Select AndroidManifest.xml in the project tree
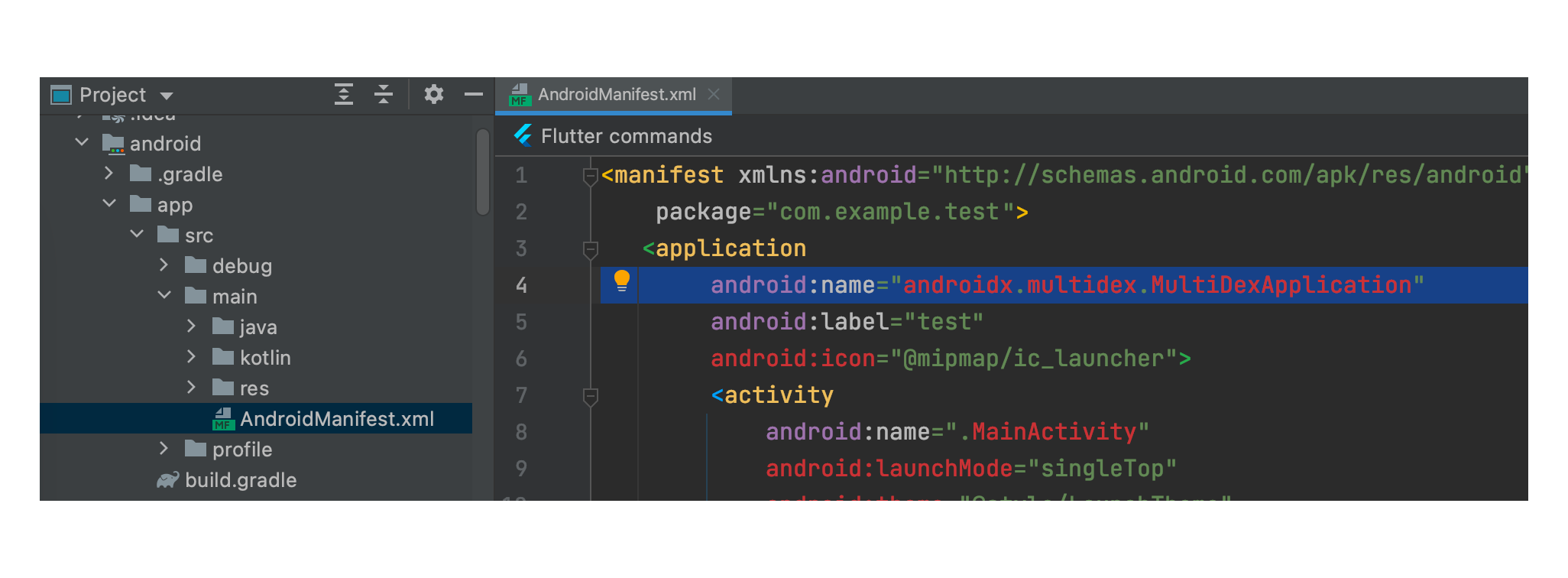This screenshot has height=578, width=1568. click(337, 419)
